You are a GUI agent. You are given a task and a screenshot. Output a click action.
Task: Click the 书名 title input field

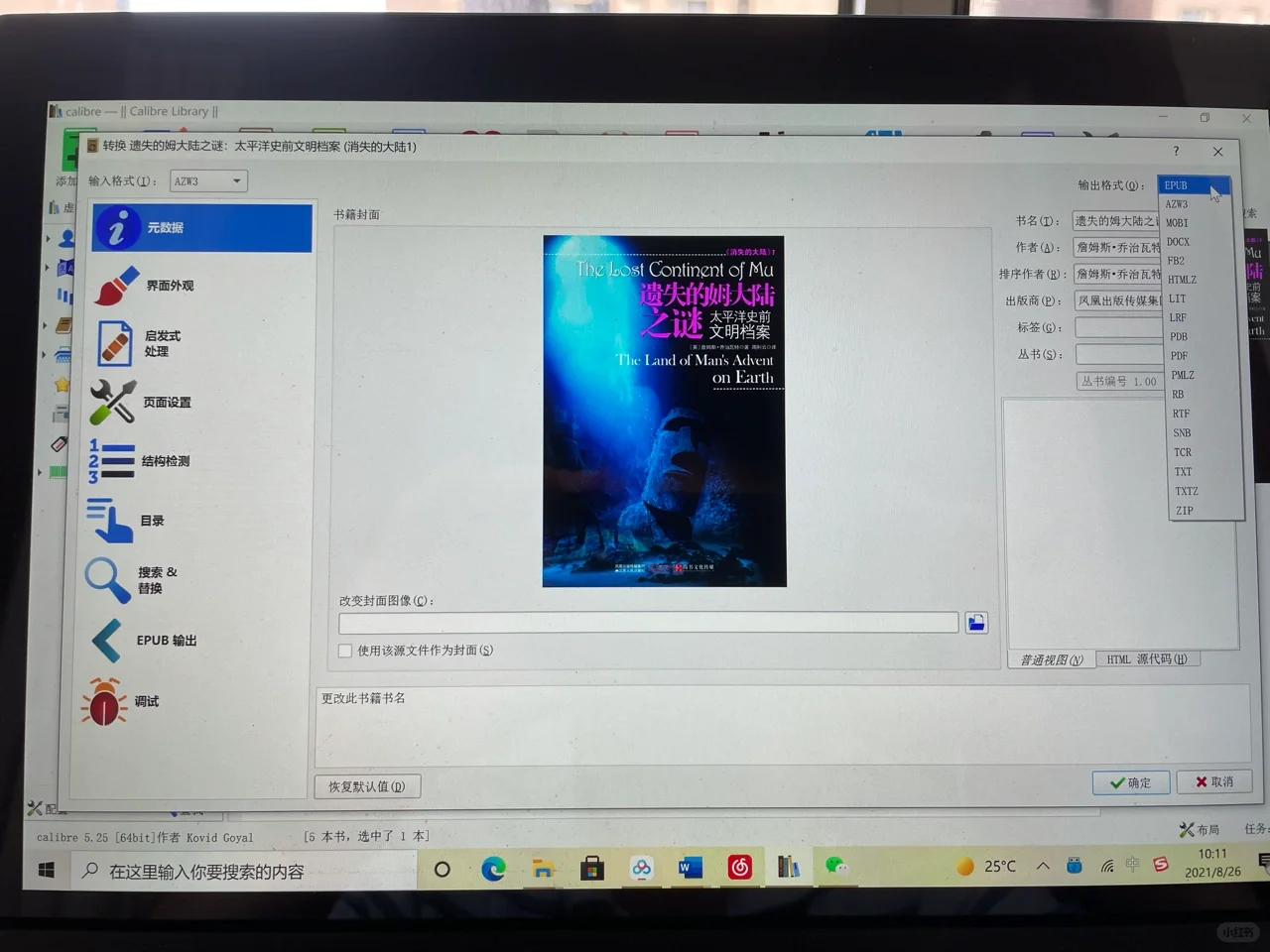coord(1116,221)
